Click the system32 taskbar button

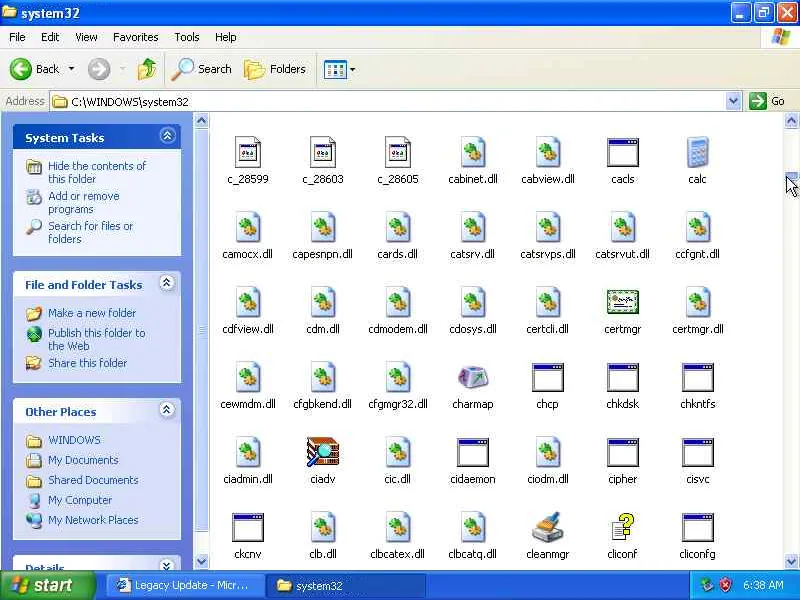346,585
